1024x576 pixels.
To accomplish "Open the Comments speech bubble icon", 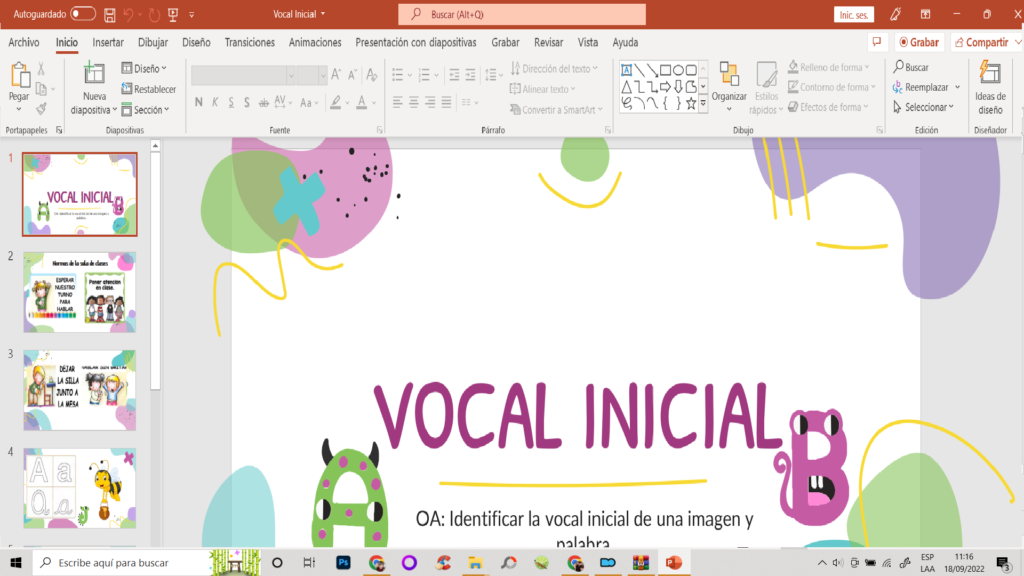I will [877, 42].
